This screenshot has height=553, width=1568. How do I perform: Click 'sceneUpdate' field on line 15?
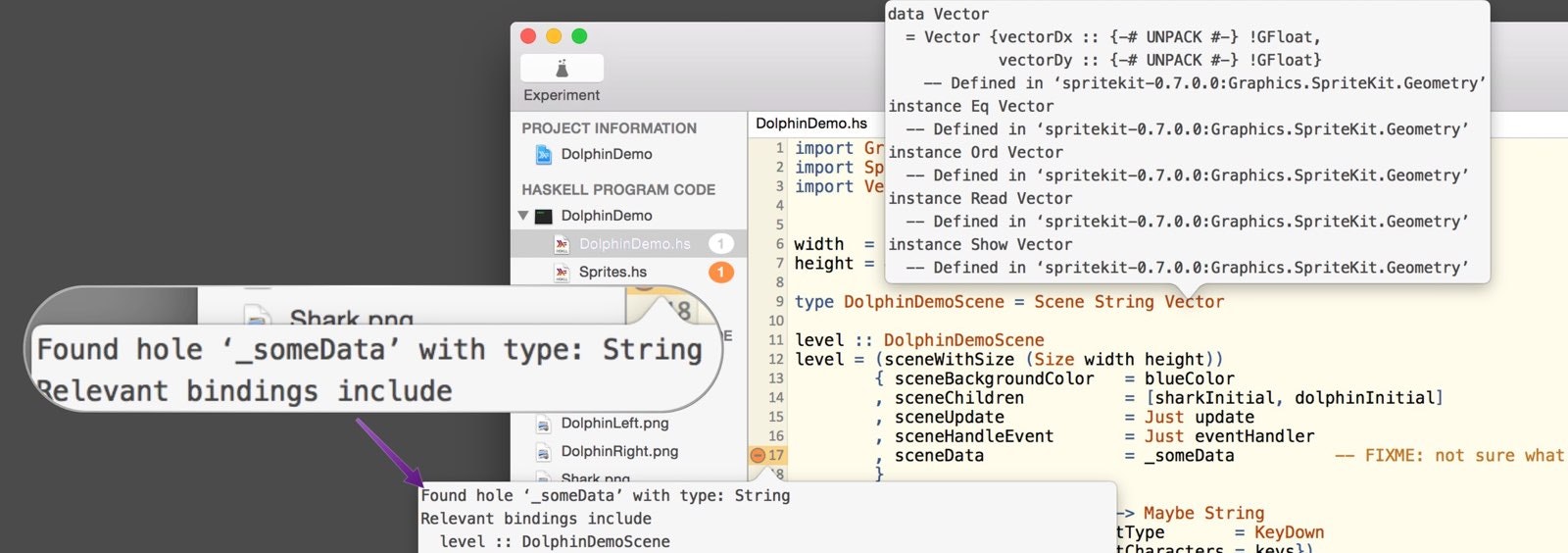tap(949, 418)
